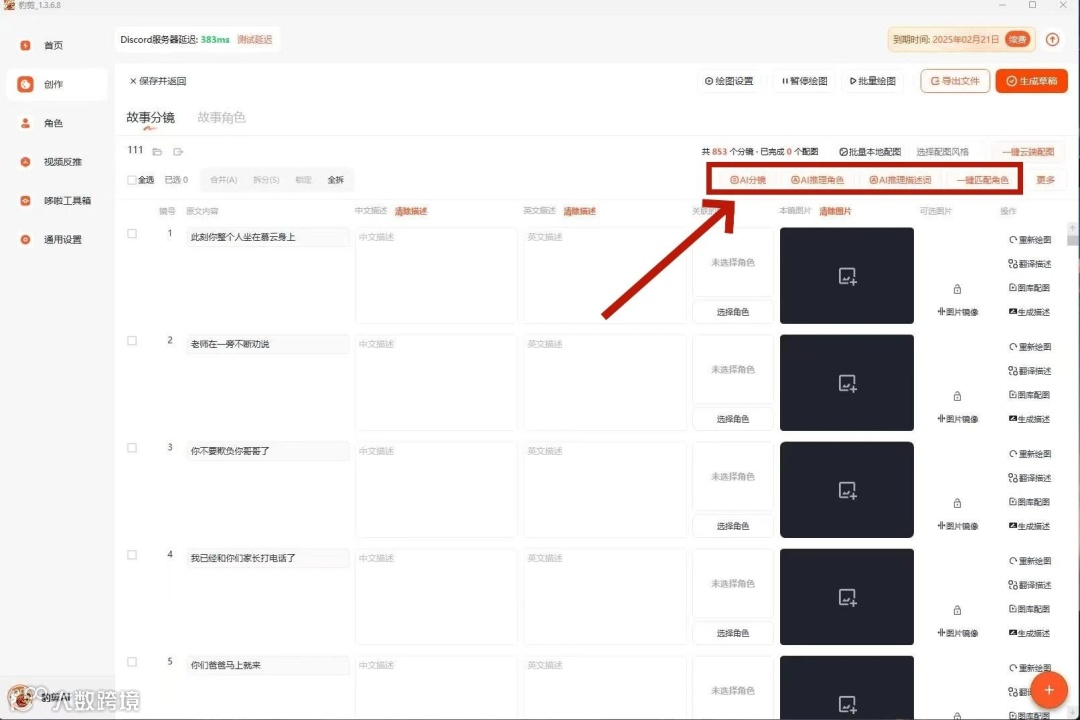Viewport: 1080px width, 720px height.
Task: Click the upload arrow icon beside 续费
Action: (1052, 40)
